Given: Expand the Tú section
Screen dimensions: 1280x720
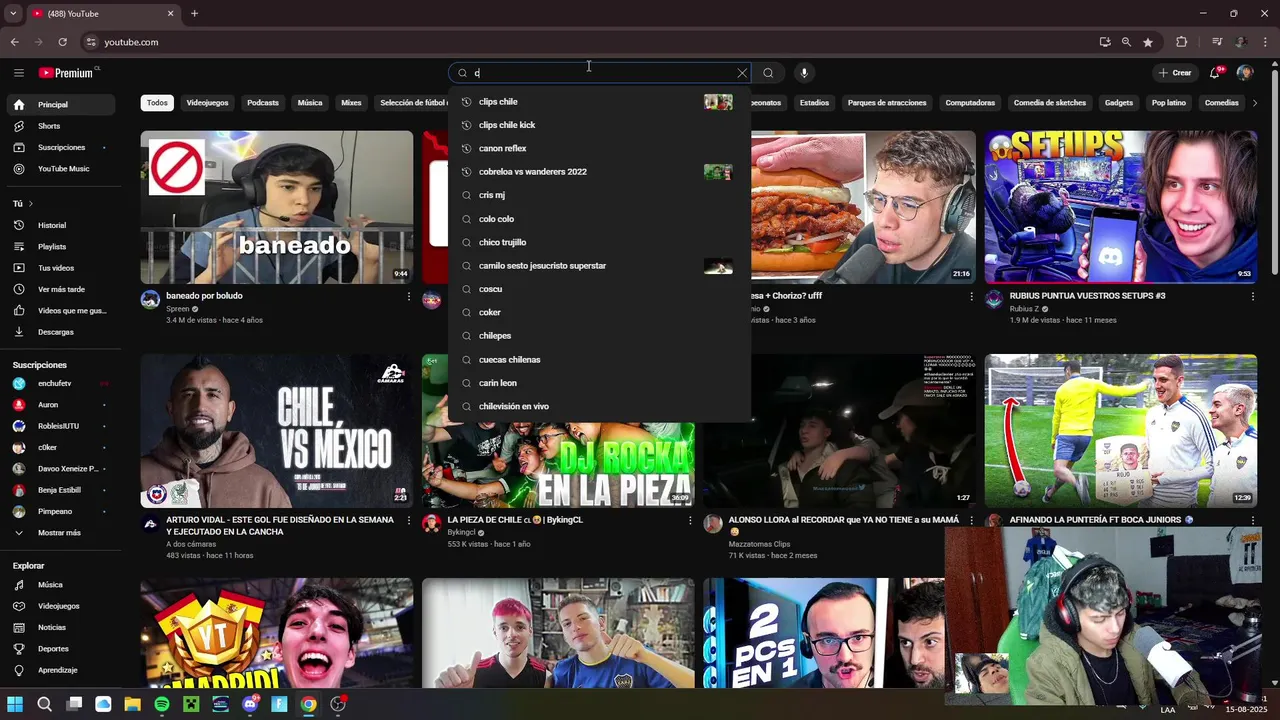Looking at the screenshot, I should [22, 203].
